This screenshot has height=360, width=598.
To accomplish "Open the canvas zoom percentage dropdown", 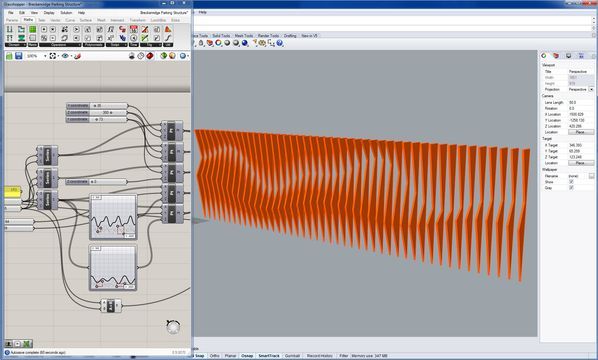I will coord(45,56).
